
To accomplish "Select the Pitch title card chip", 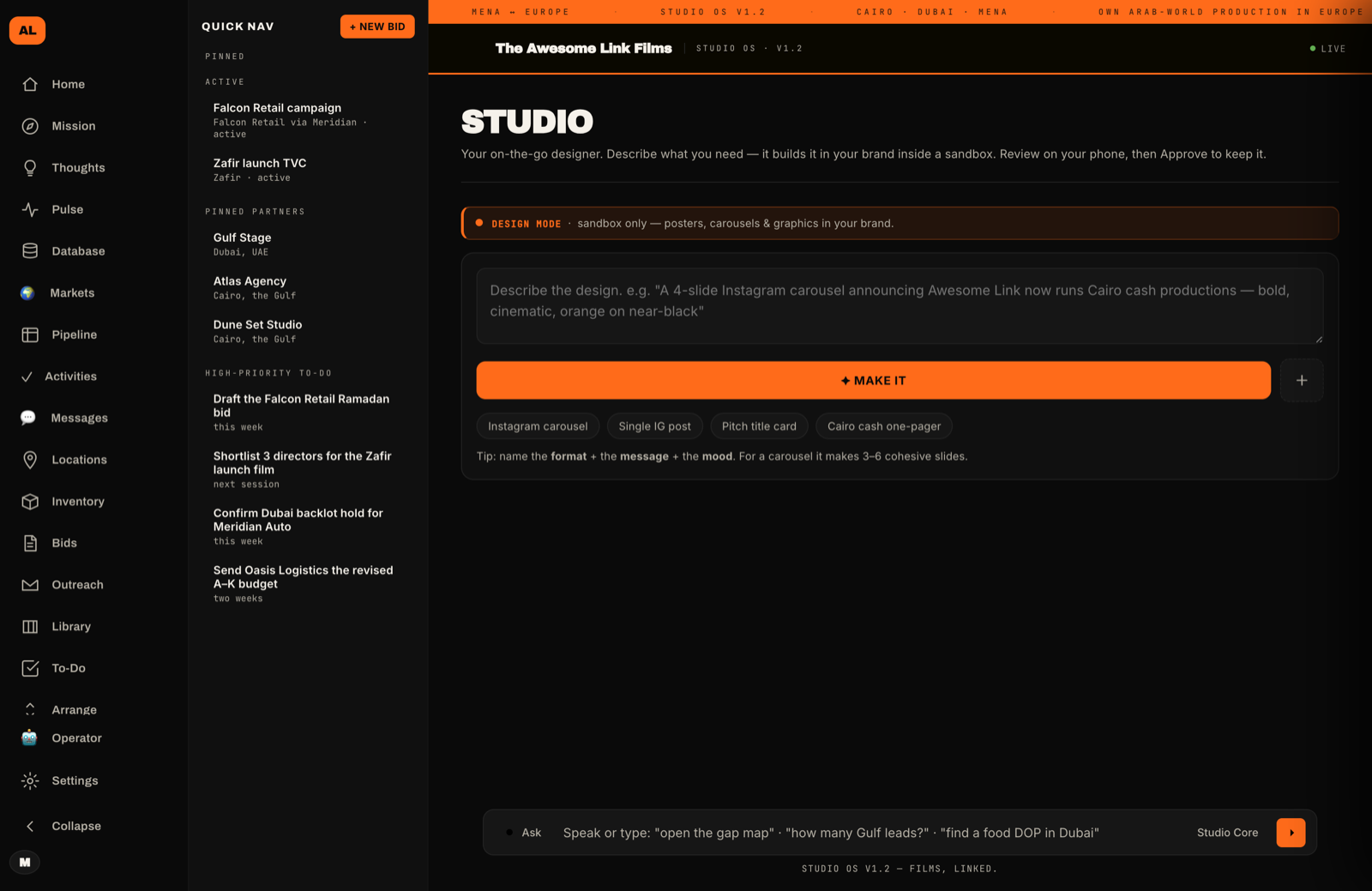I will 759,426.
